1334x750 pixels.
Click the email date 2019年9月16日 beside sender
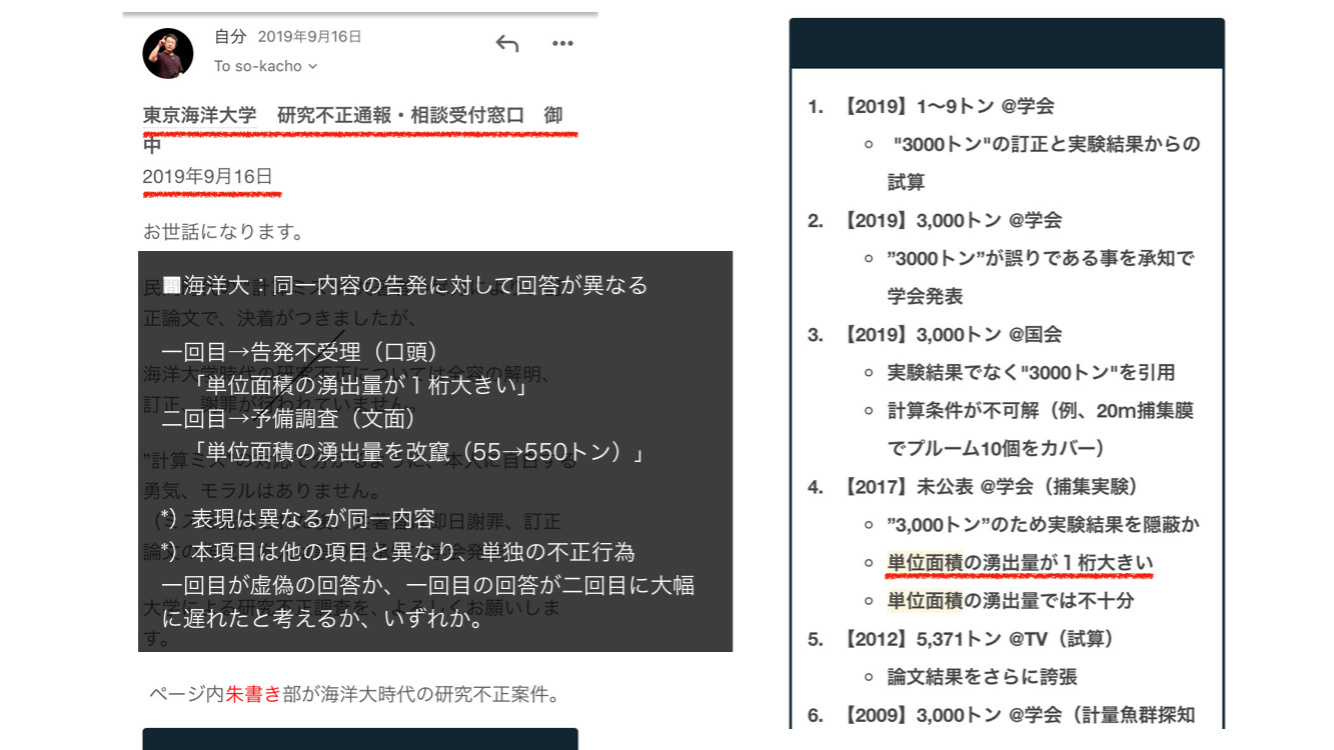[x=310, y=37]
